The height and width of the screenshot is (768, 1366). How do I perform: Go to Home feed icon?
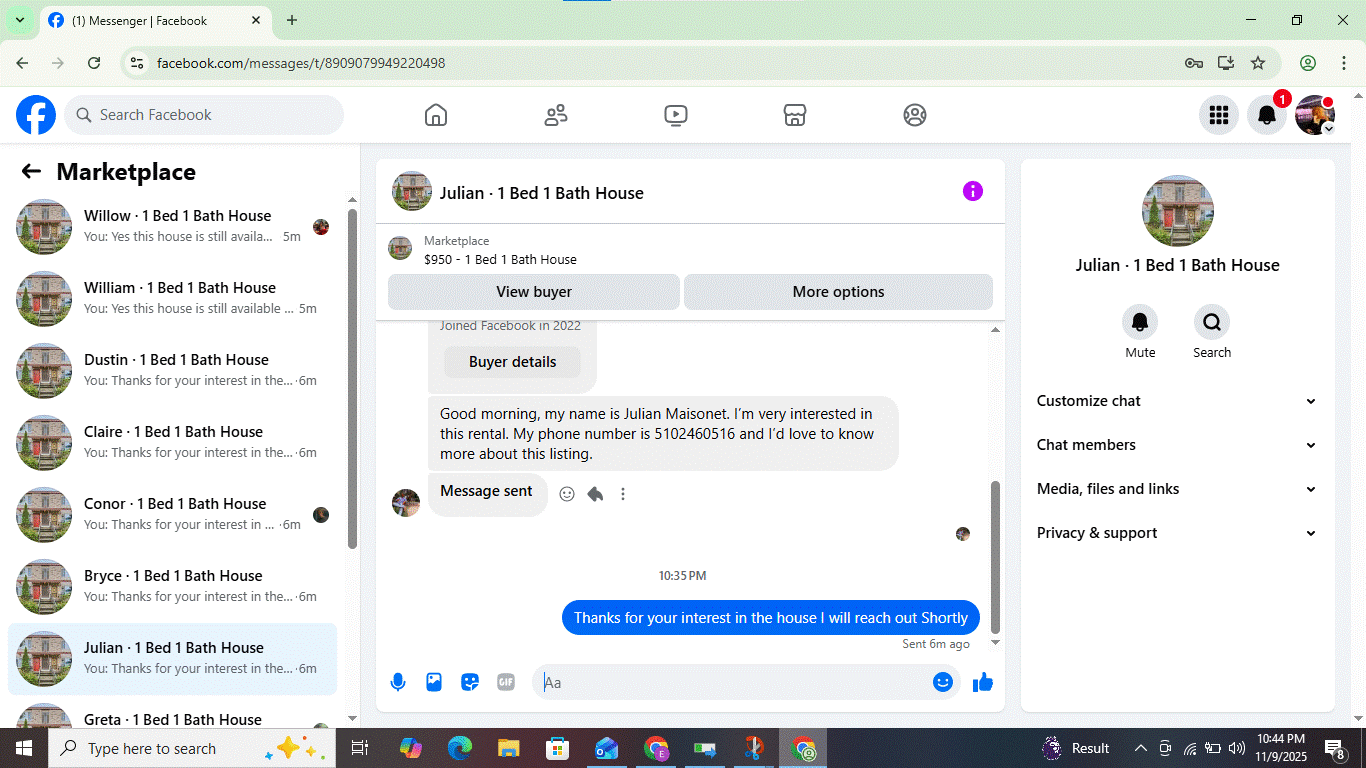pyautogui.click(x=436, y=115)
